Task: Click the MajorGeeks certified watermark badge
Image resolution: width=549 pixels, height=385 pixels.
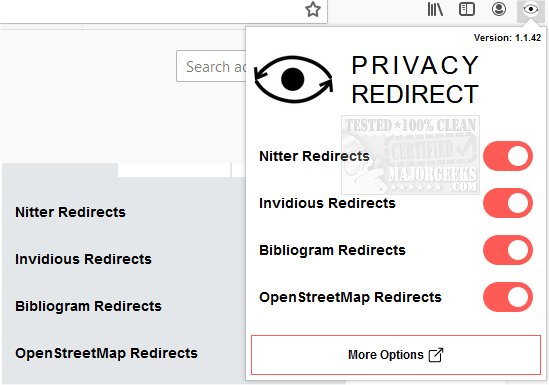Action: coord(410,155)
